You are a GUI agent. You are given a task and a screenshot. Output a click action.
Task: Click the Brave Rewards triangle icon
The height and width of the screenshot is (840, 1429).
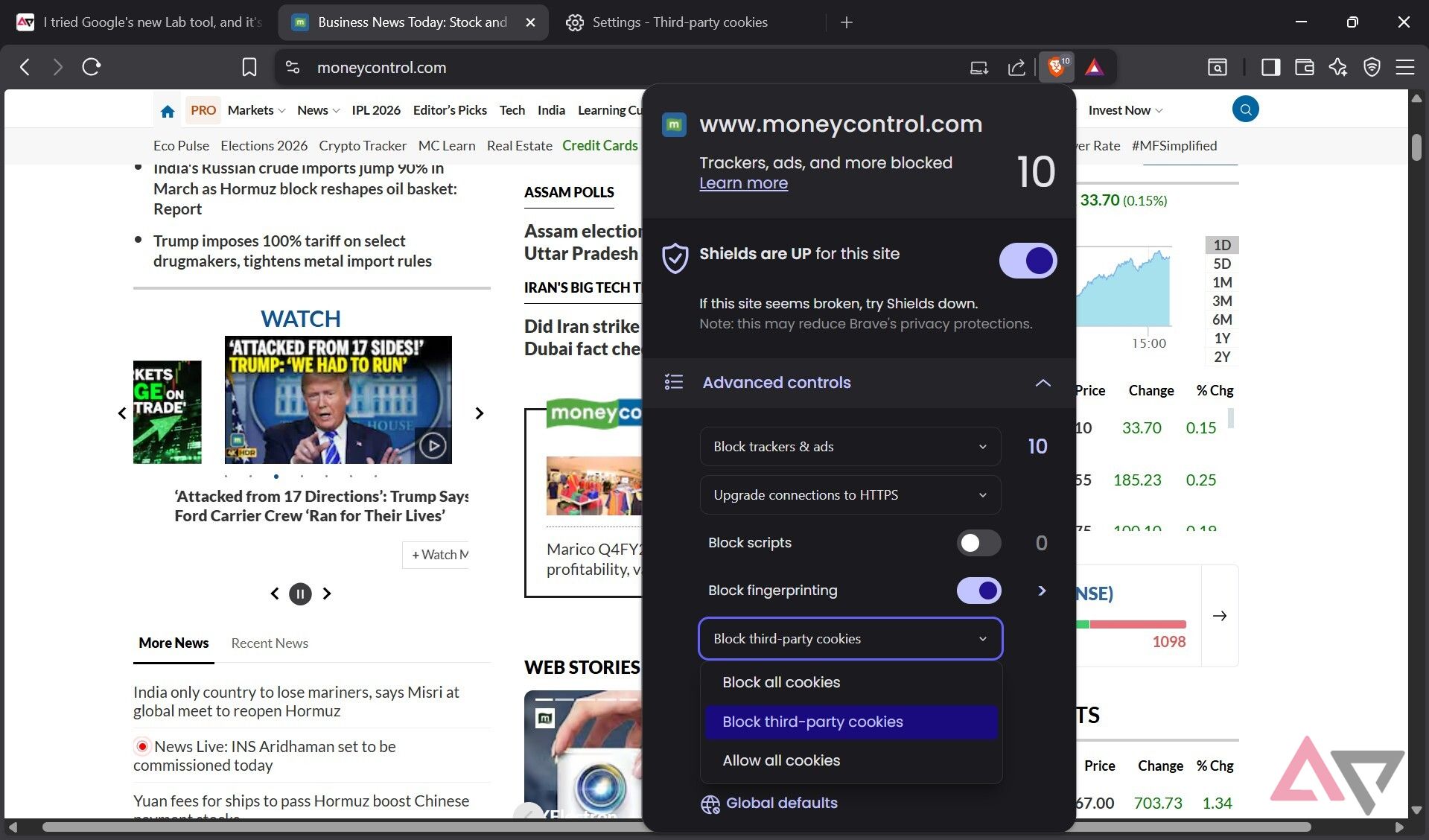[x=1094, y=67]
